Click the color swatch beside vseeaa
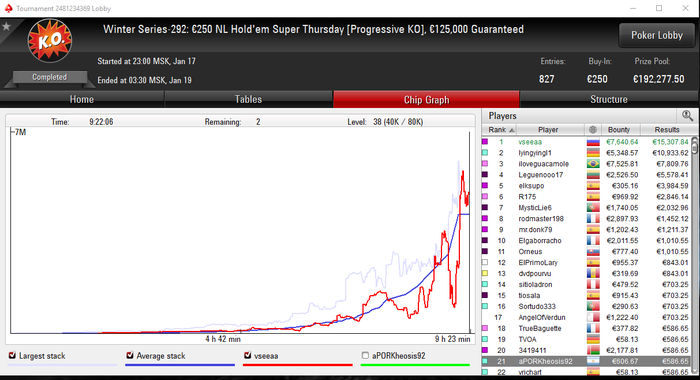The width and height of the screenshot is (700, 380). pyautogui.click(x=485, y=142)
